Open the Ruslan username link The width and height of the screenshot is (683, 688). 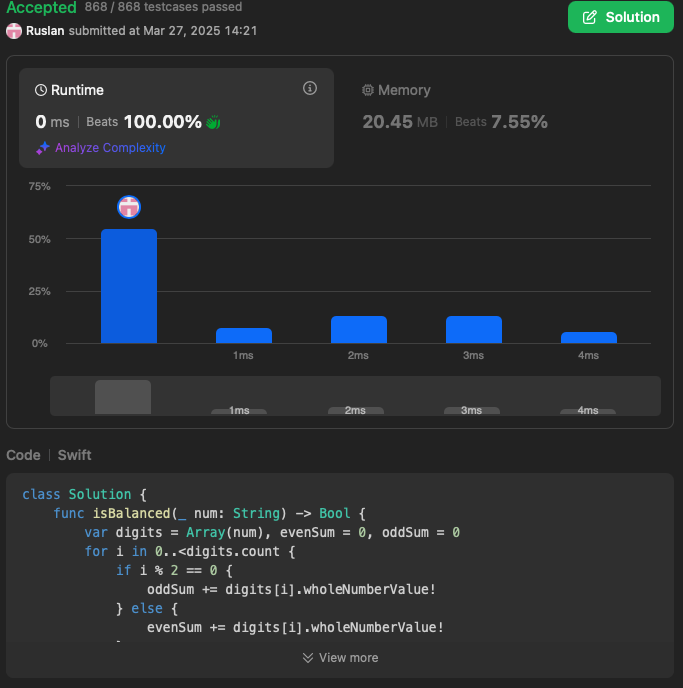coord(46,31)
